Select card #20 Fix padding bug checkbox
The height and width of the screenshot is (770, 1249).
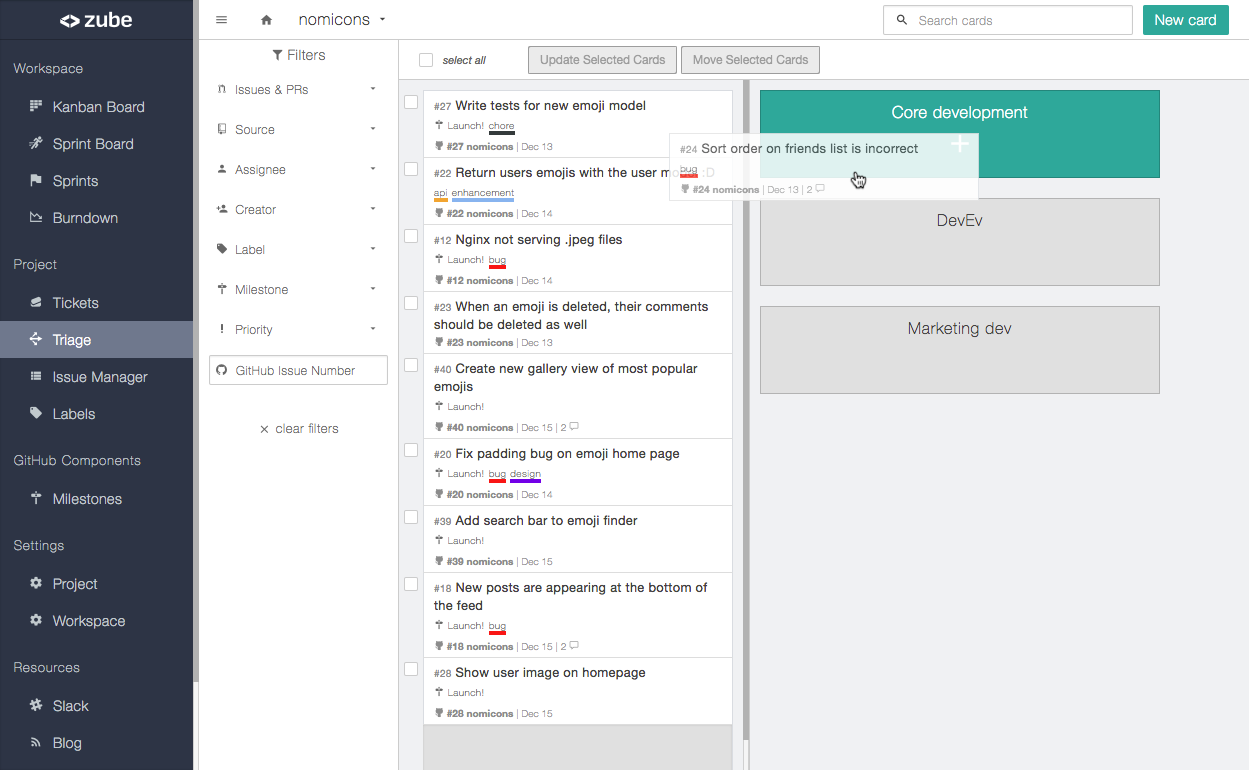pyautogui.click(x=411, y=450)
